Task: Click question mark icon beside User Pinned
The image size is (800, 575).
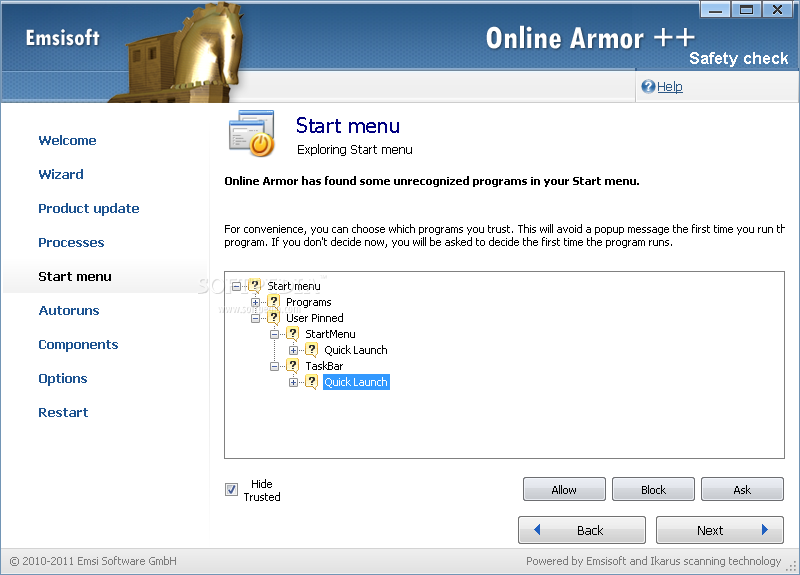Action: [x=273, y=318]
